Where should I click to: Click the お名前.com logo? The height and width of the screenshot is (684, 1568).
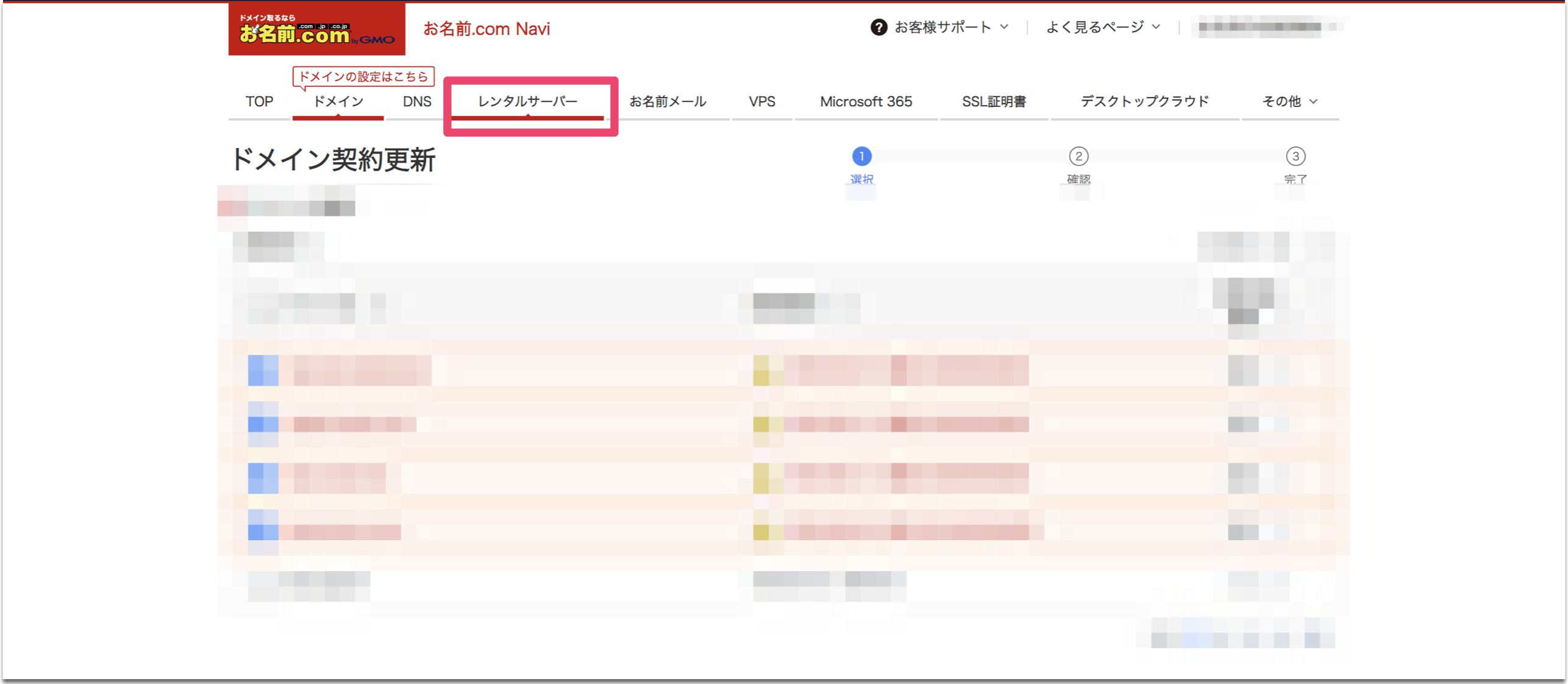316,29
